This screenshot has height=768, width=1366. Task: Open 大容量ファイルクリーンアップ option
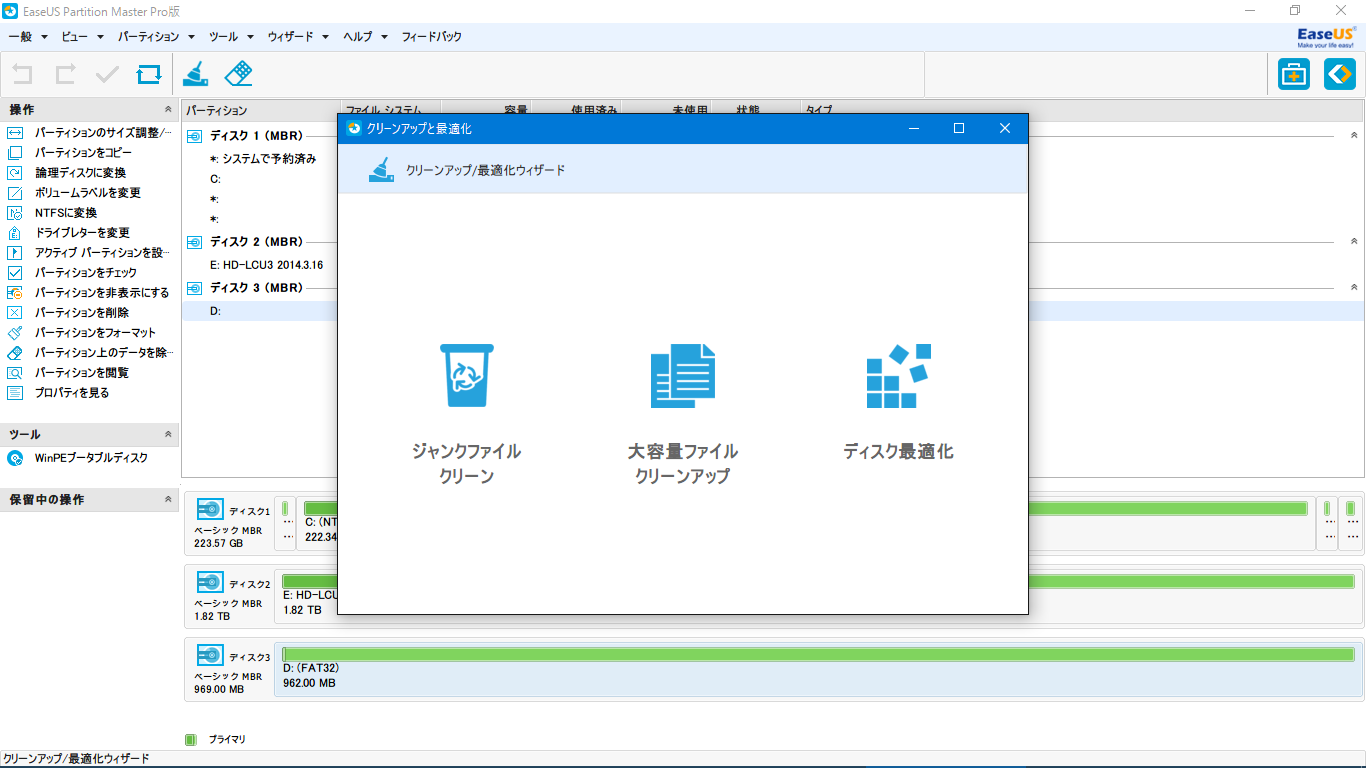(683, 415)
